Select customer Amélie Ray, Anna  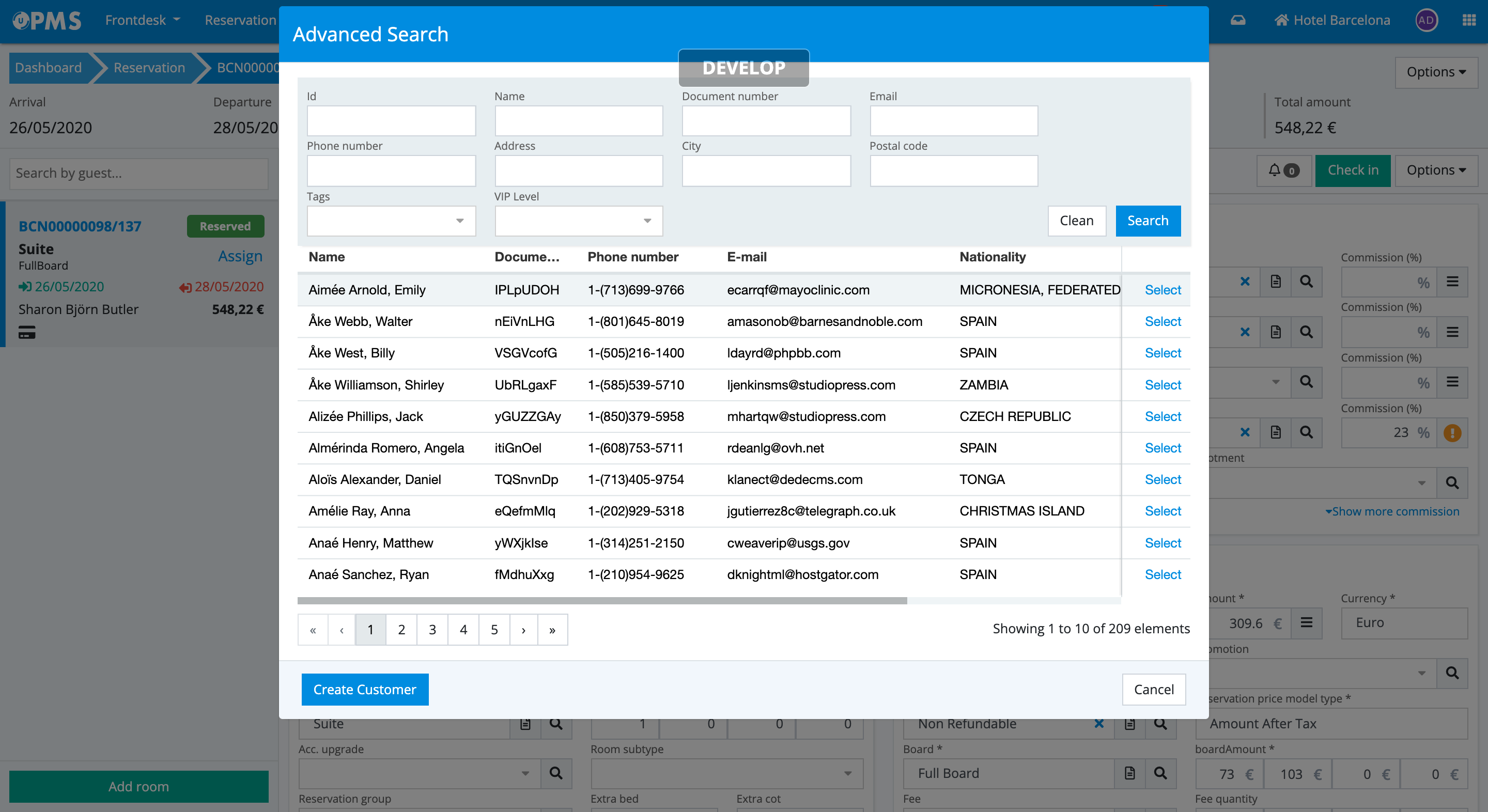coord(1162,511)
